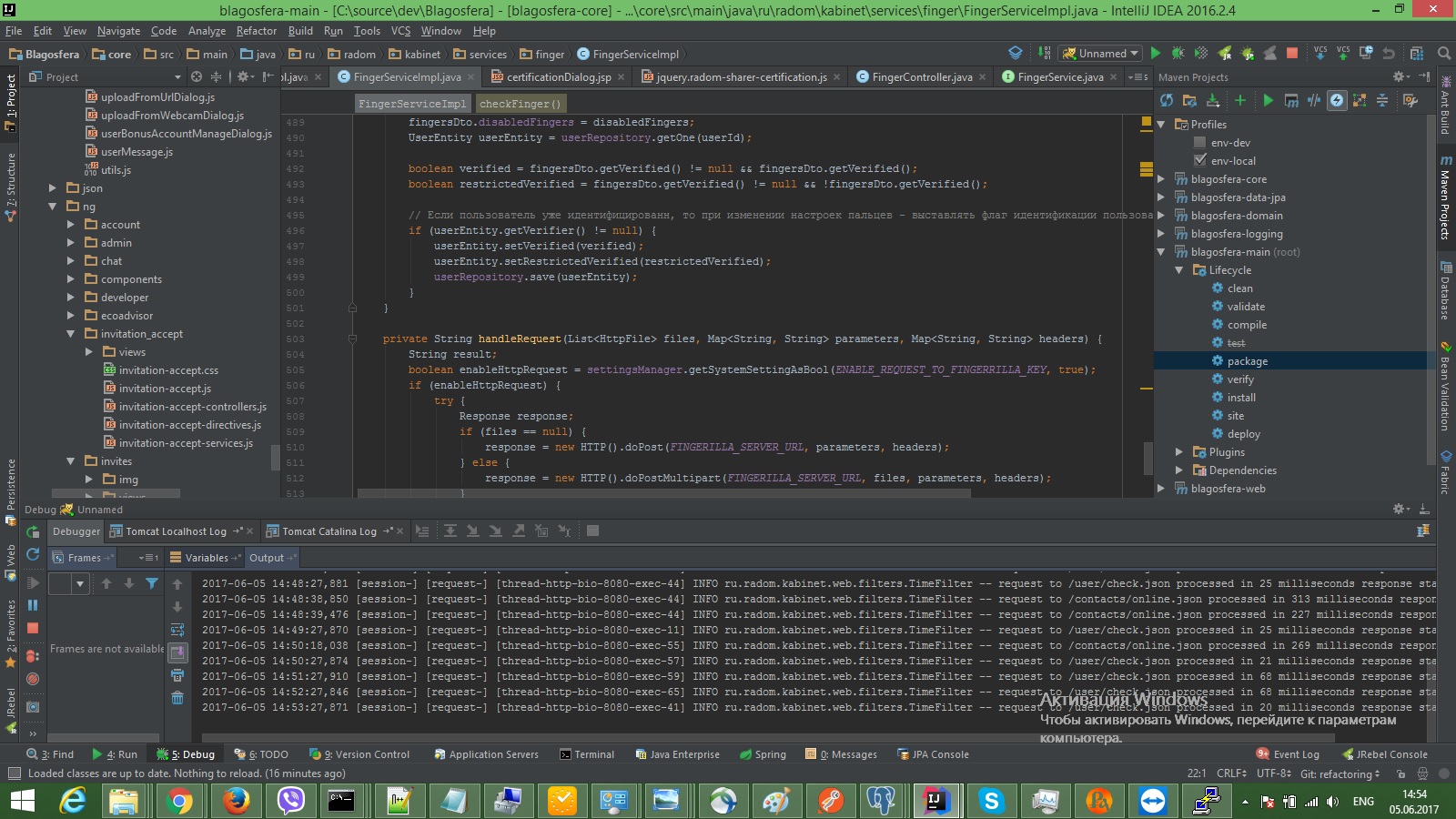The image size is (1456, 819).
Task: Collapse the Profiles node
Action: (1161, 125)
